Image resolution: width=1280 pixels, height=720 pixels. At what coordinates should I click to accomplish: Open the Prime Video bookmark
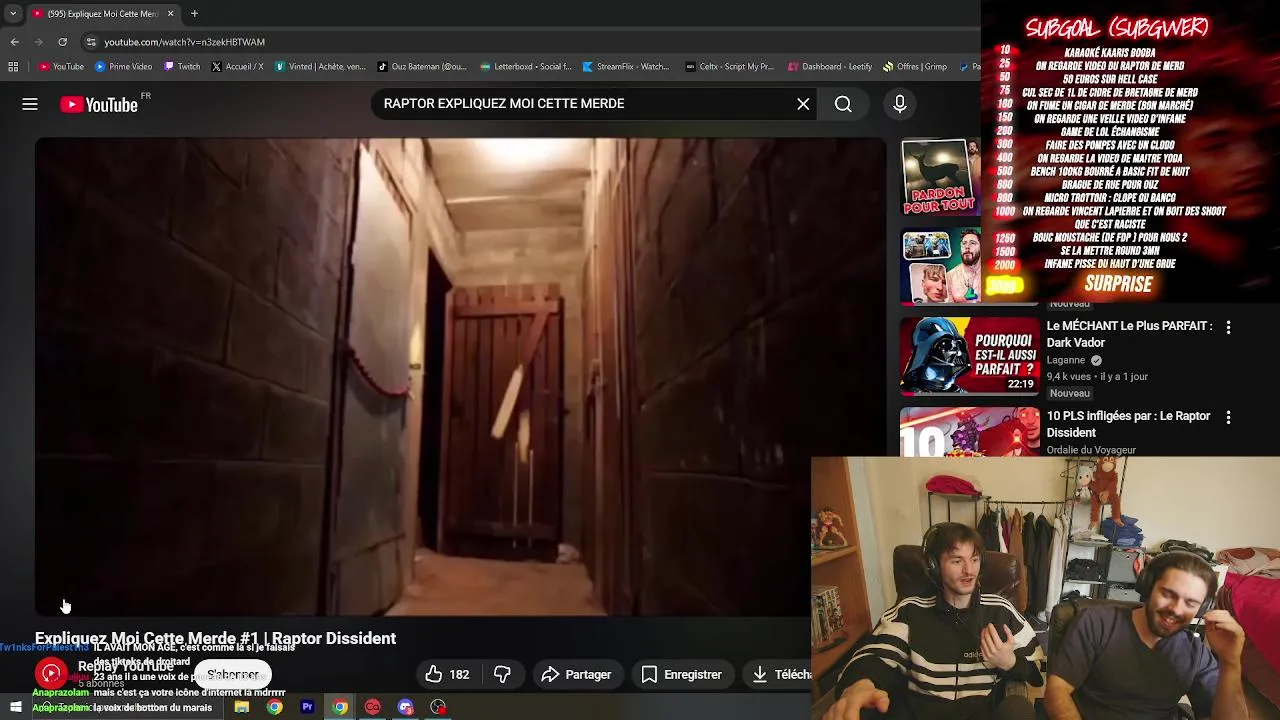[123, 67]
